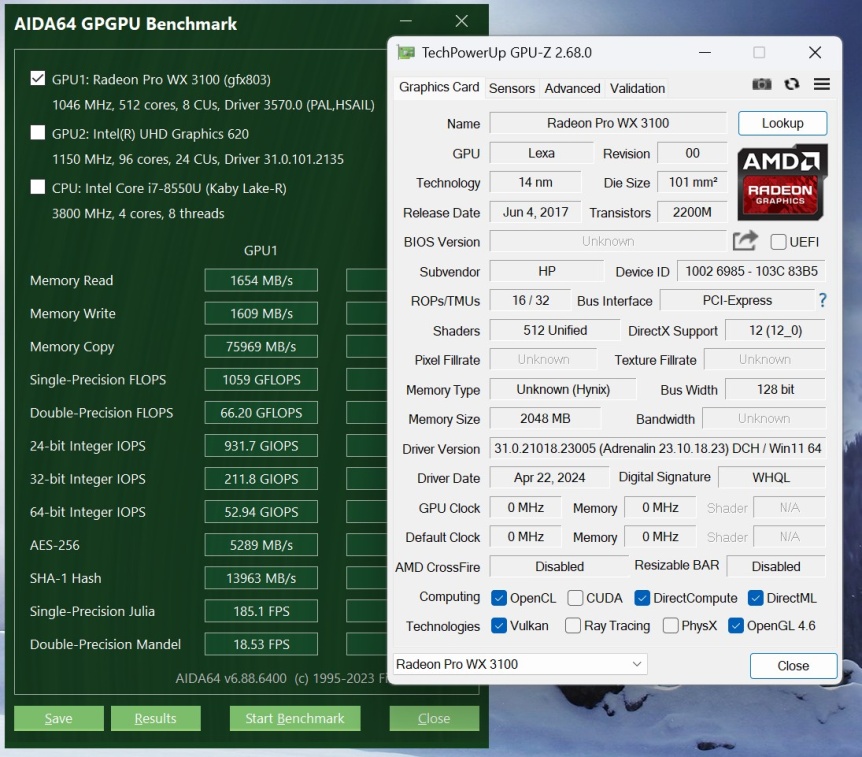Click the Driver Version text field

click(657, 449)
